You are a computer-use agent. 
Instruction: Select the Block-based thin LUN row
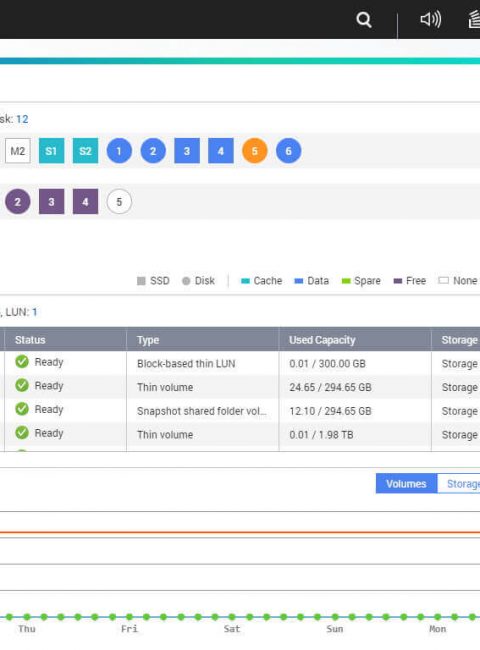pos(240,364)
